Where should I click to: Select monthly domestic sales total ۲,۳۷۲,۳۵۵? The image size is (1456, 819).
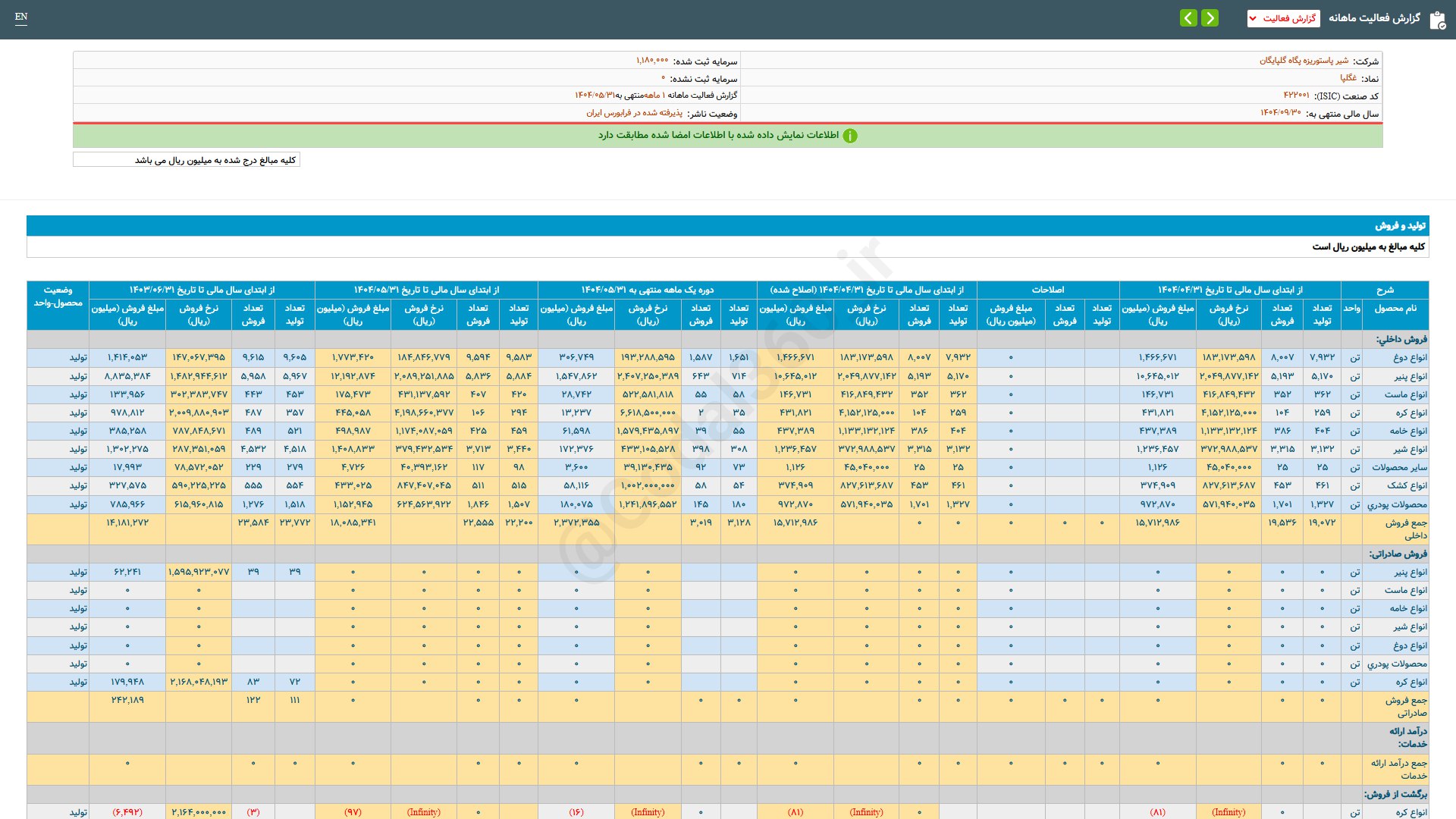576,522
